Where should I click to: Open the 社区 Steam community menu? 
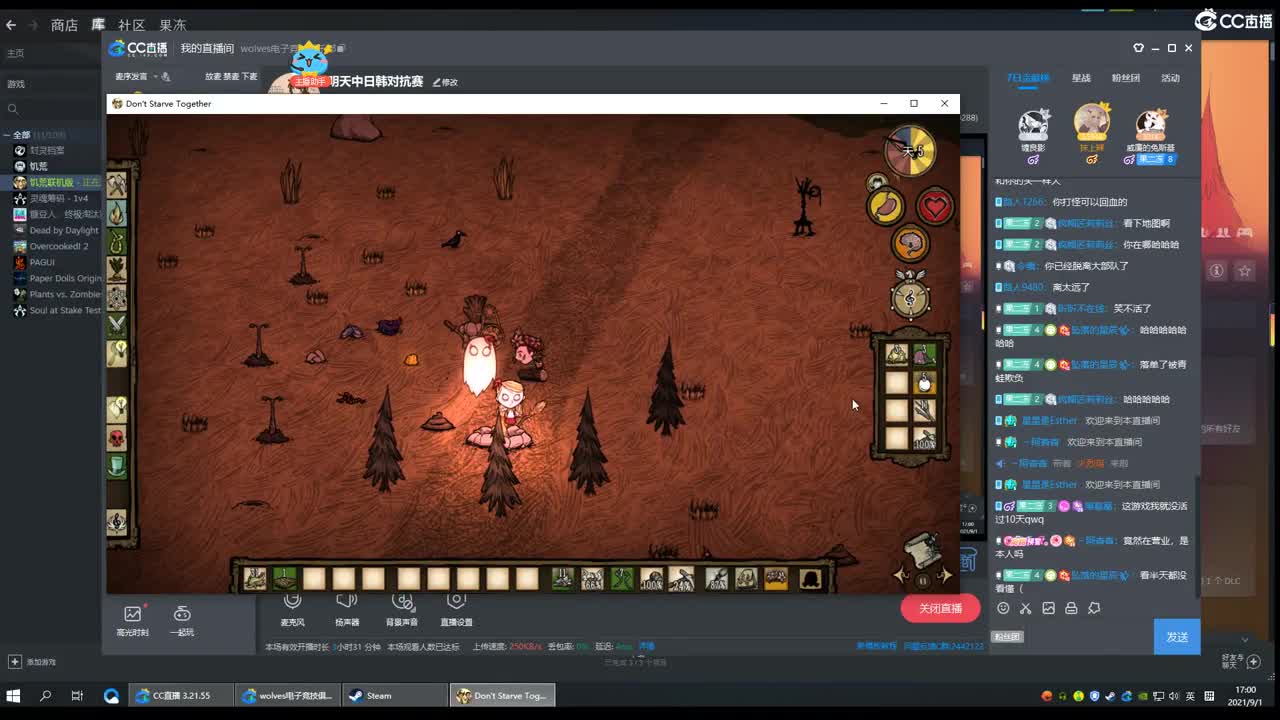pyautogui.click(x=132, y=25)
